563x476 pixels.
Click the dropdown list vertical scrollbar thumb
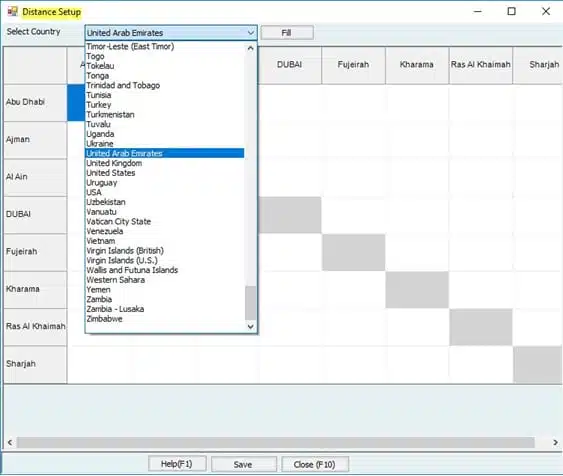[x=251, y=303]
